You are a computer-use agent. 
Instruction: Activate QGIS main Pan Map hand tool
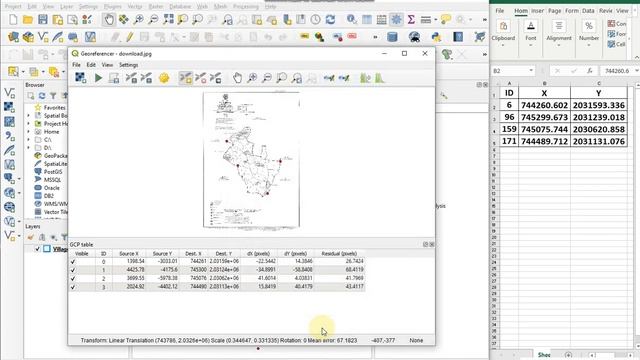tap(109, 19)
